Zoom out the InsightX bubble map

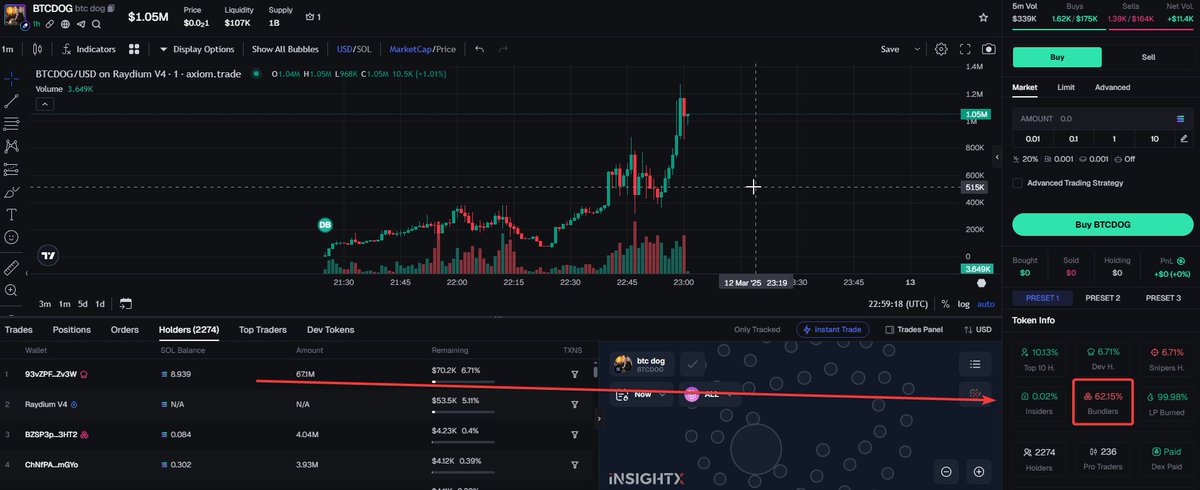point(945,472)
